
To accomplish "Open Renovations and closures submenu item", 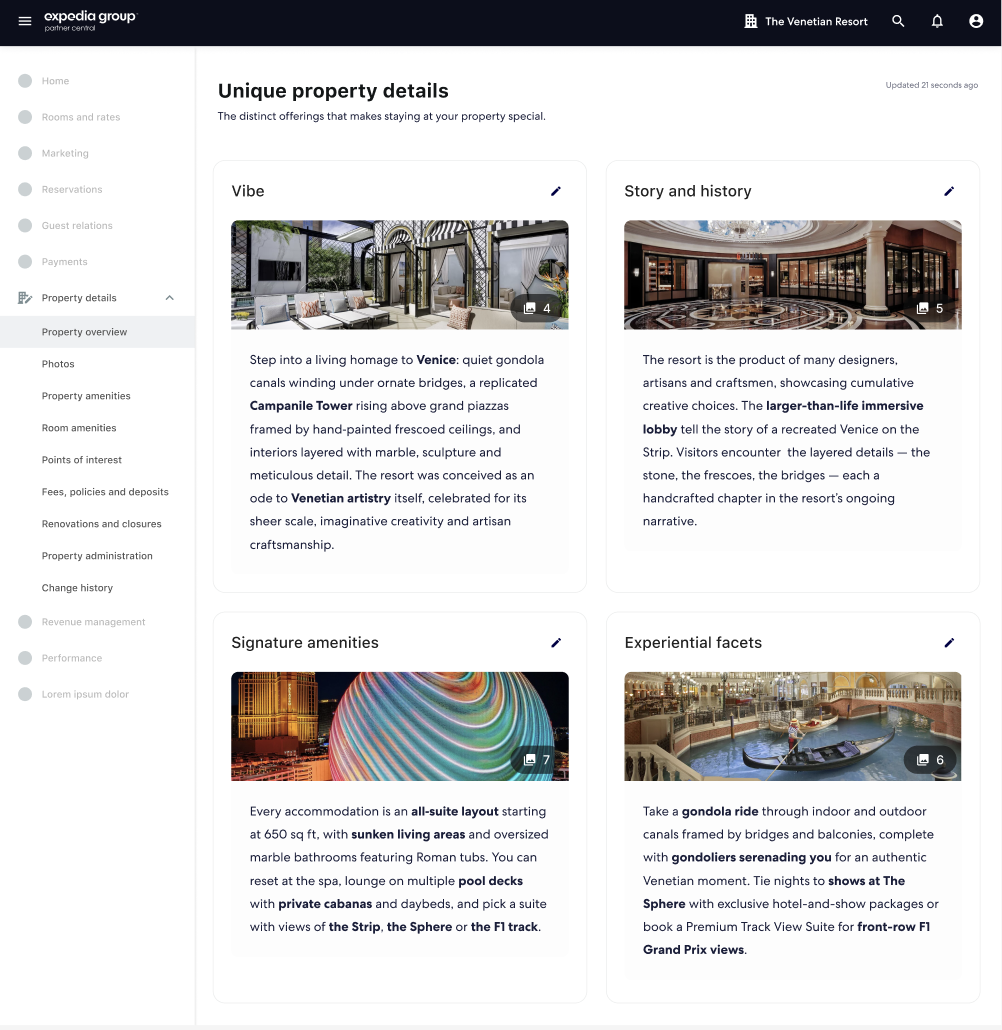I will (101, 524).
